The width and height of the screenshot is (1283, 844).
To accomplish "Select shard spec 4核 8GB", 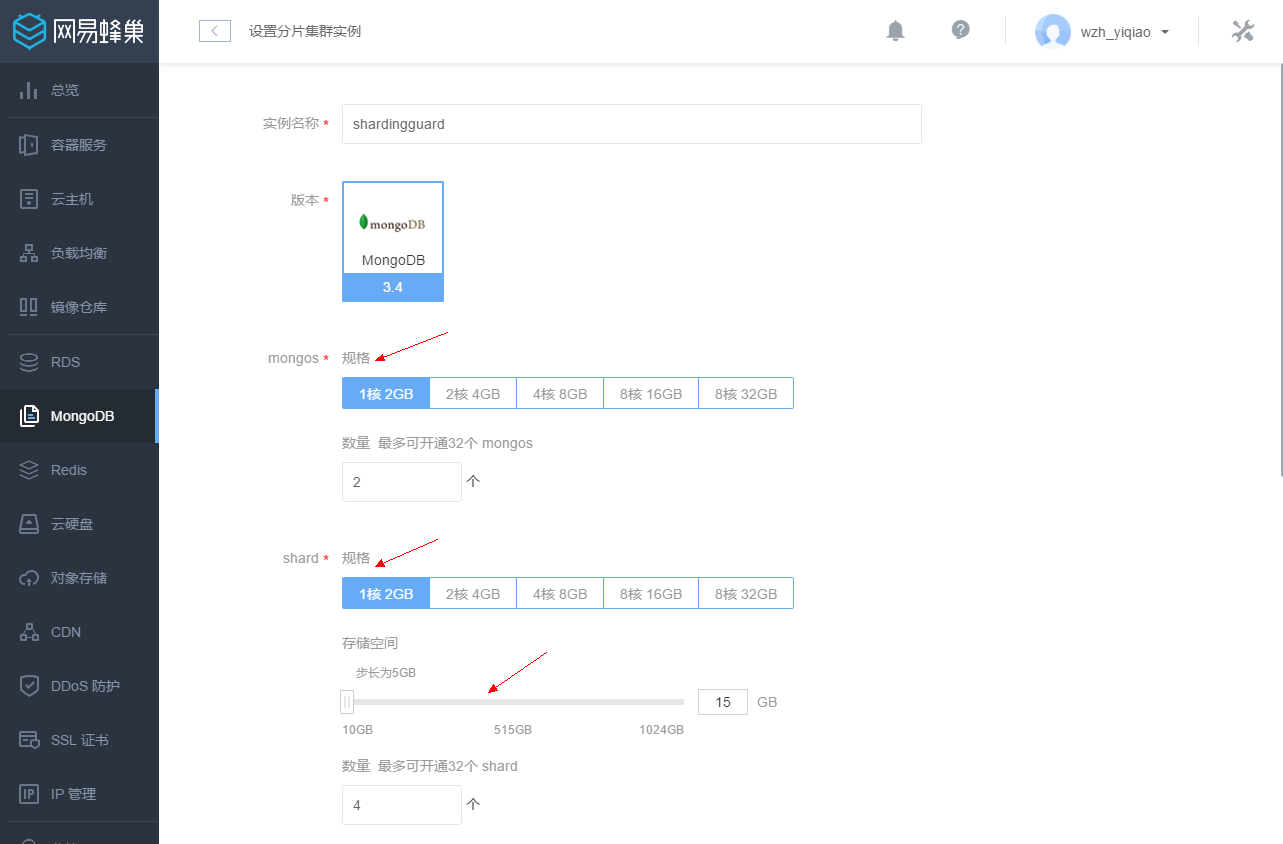I will (560, 593).
